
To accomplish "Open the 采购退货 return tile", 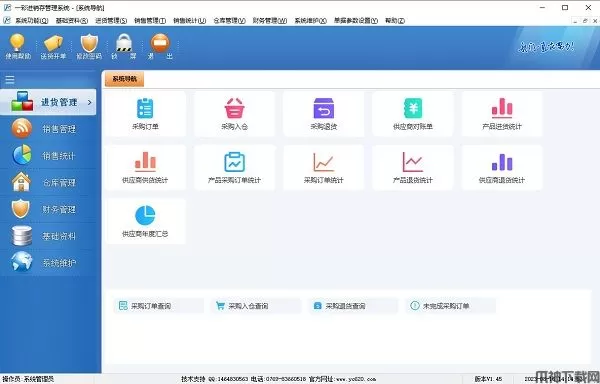I will (x=324, y=114).
